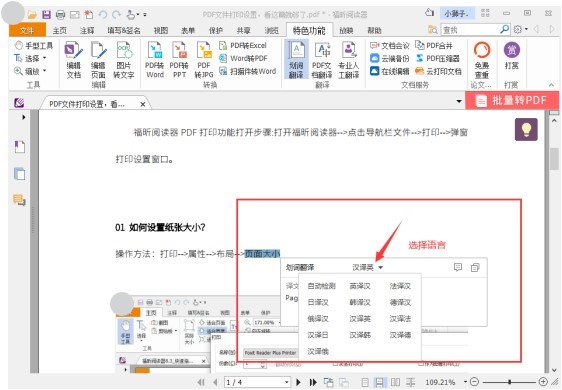
Task: Click the zoom in plus button
Action: tap(543, 382)
